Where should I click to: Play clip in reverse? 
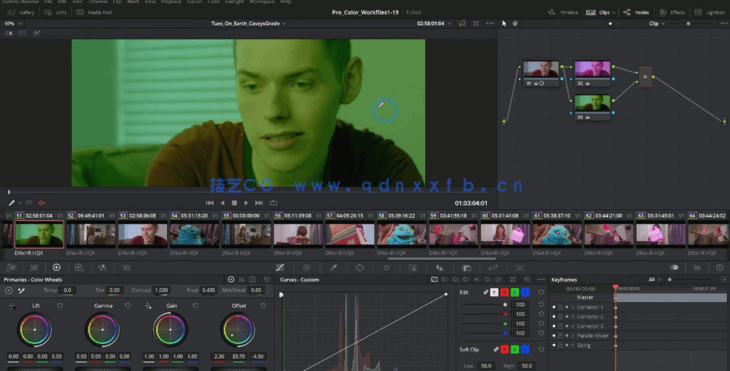click(x=222, y=203)
